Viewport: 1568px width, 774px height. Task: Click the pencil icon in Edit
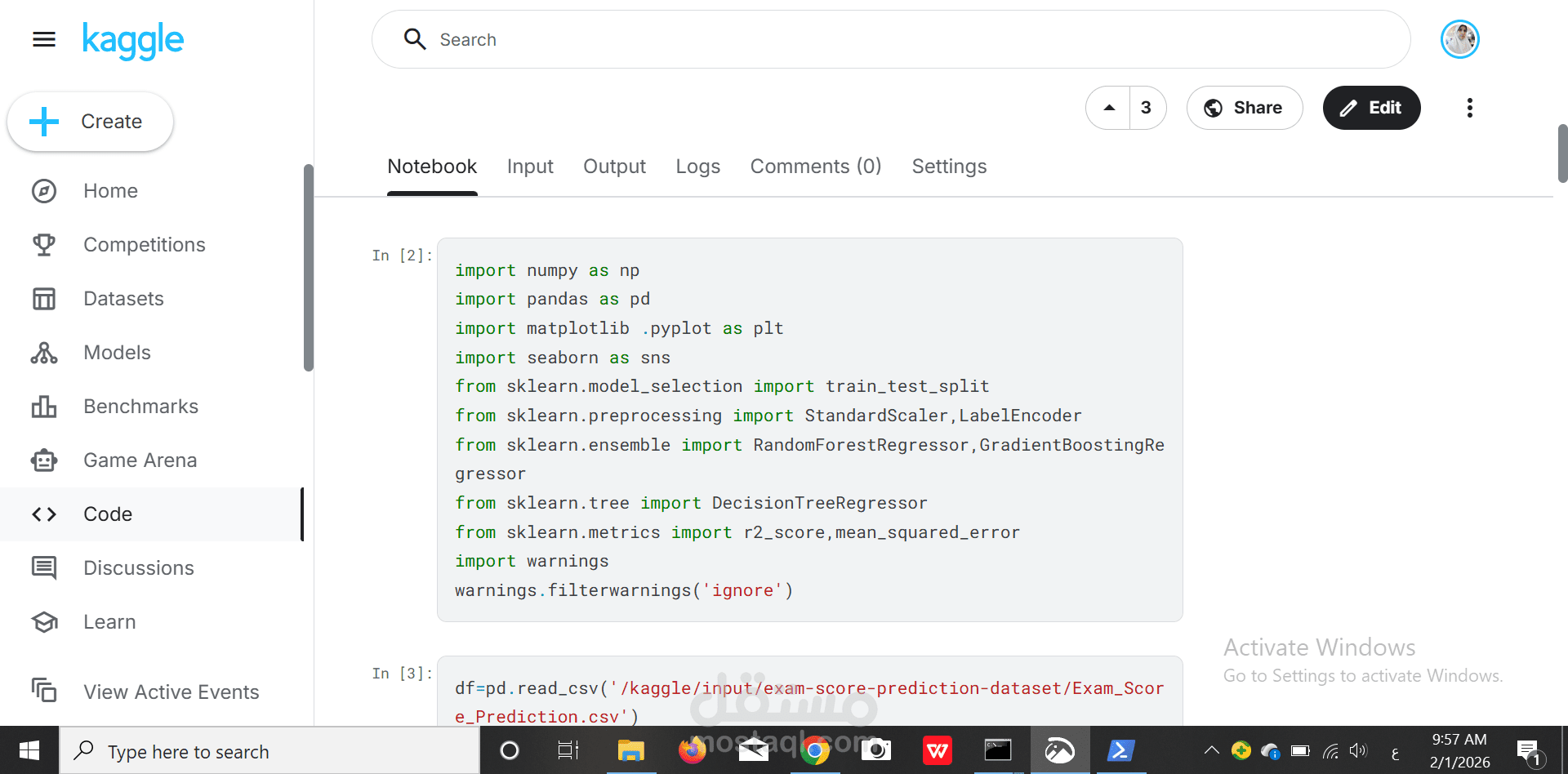click(x=1348, y=108)
